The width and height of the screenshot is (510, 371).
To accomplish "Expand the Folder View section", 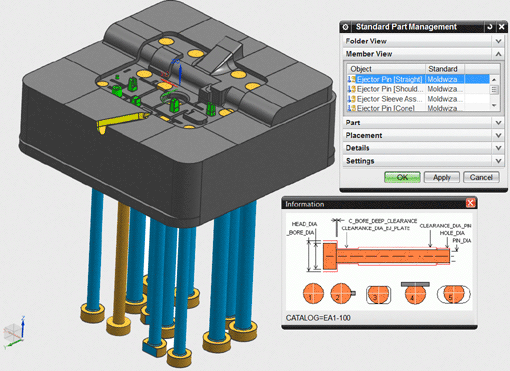I will (x=498, y=41).
